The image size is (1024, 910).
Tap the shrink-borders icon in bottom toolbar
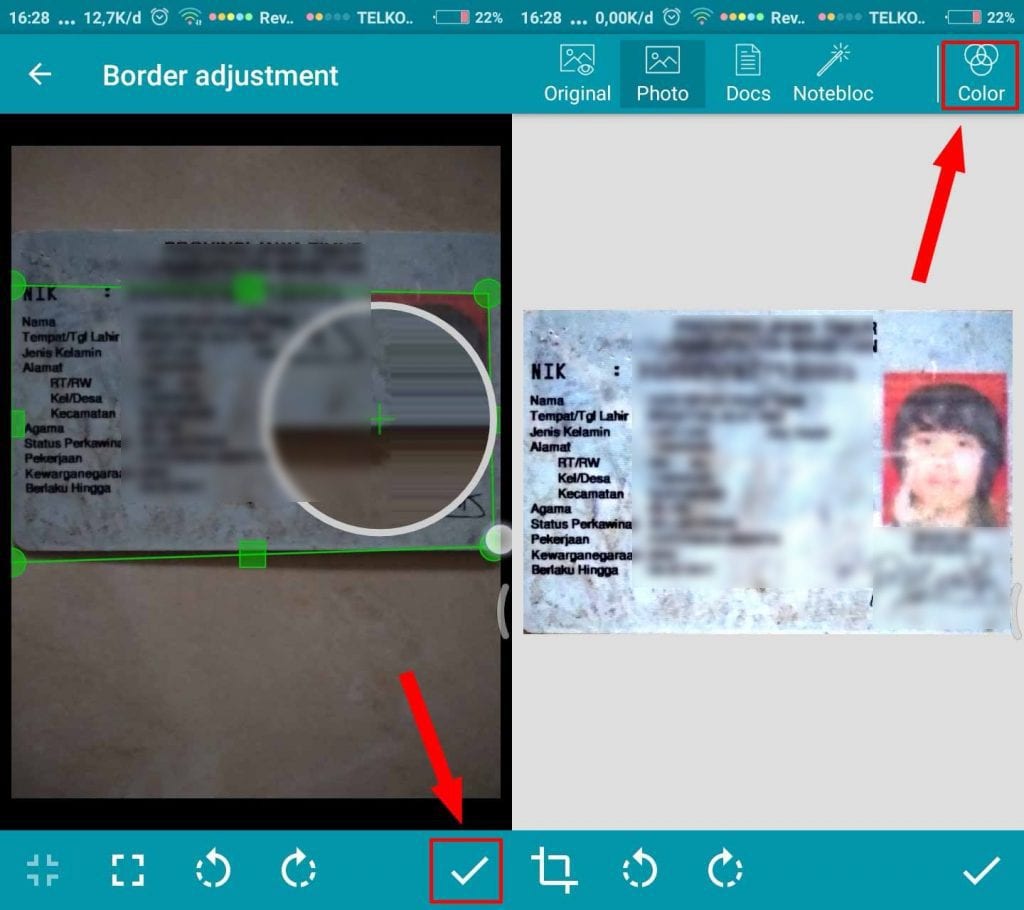pyautogui.click(x=42, y=870)
